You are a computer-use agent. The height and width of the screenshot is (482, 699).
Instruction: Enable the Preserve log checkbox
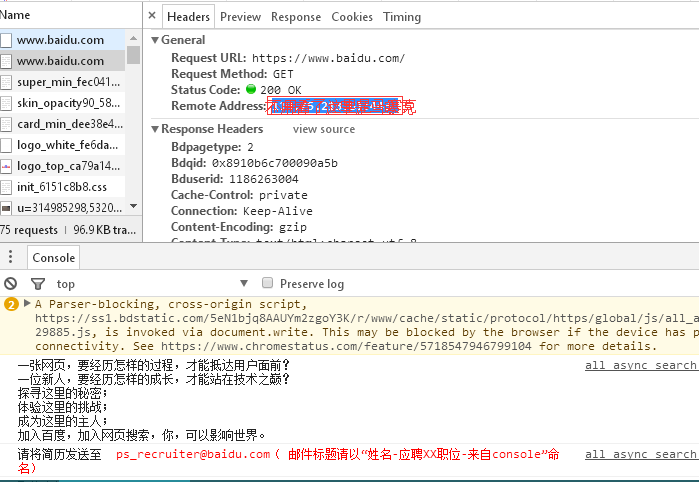tap(267, 283)
